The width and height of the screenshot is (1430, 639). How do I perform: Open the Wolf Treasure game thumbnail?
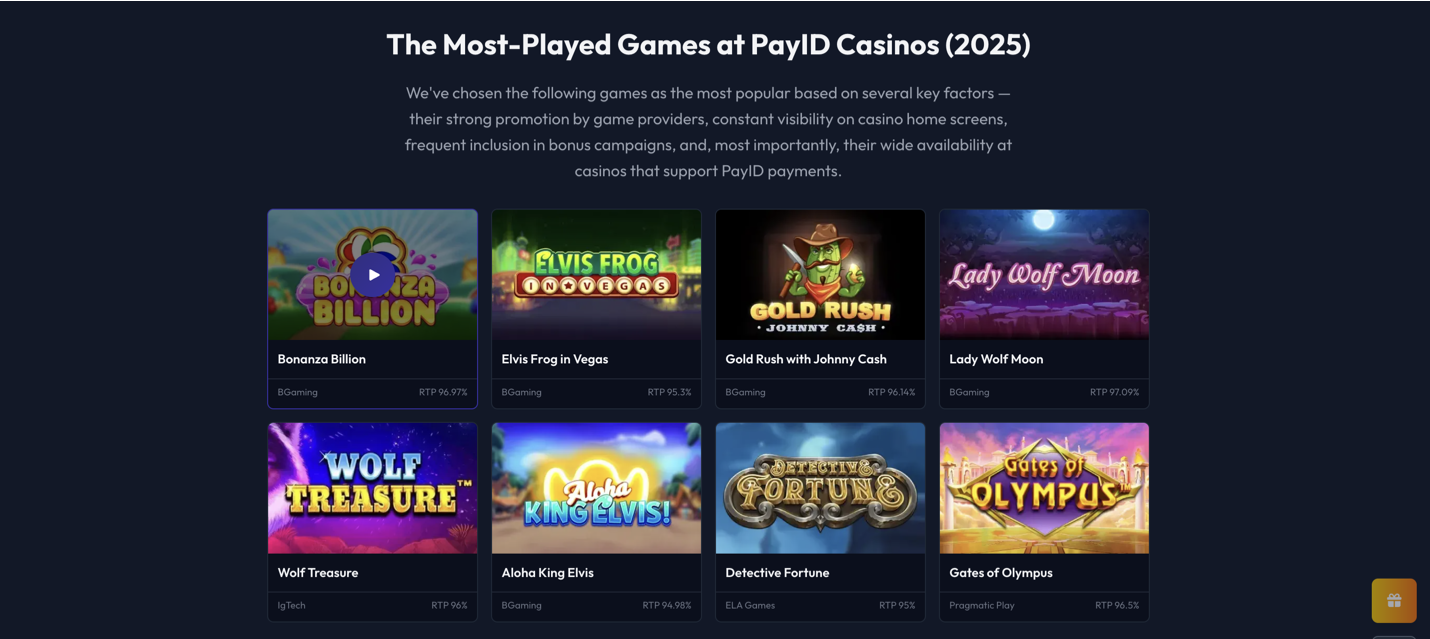[x=372, y=487]
